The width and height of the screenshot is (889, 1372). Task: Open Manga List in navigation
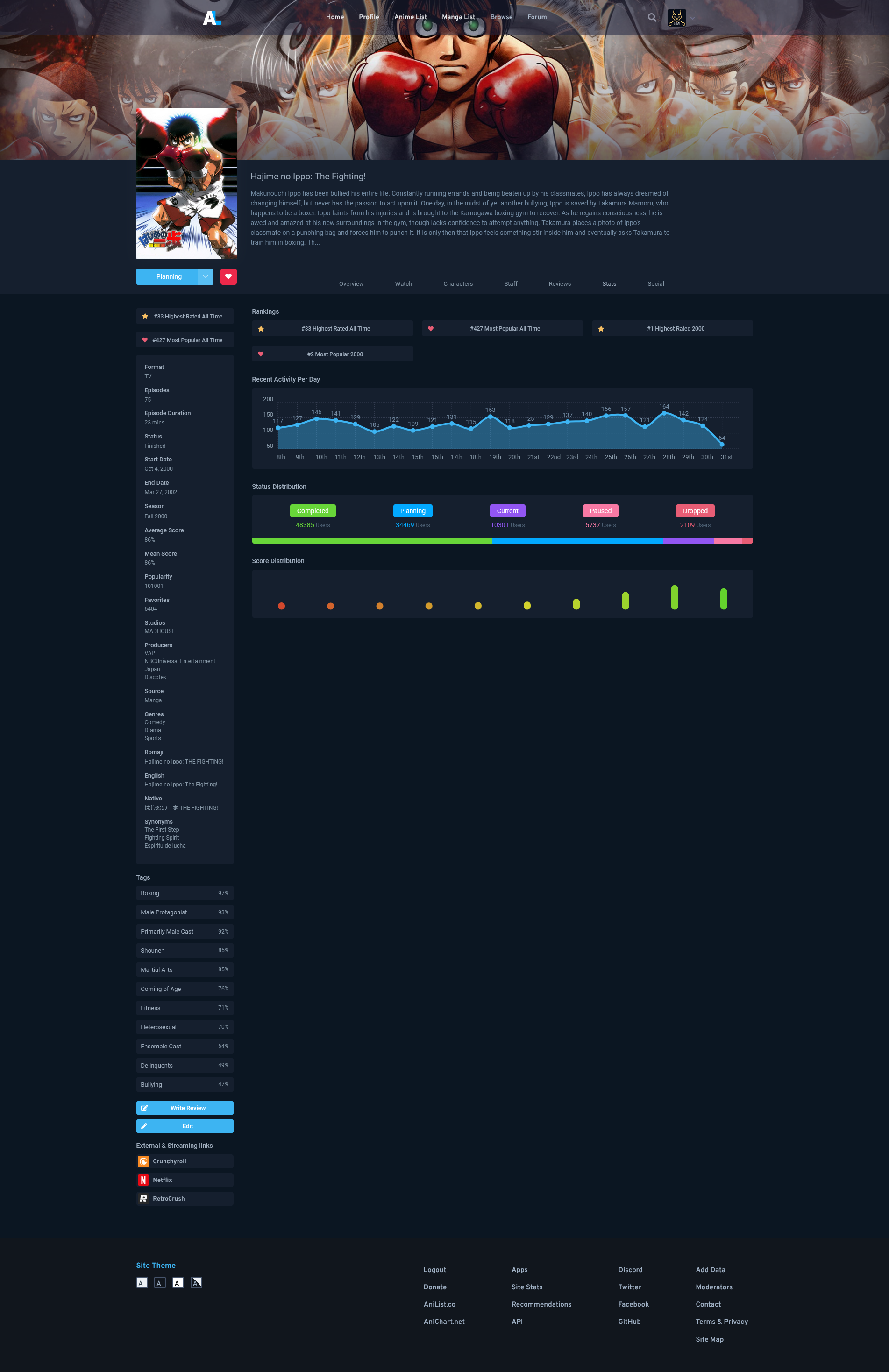tap(458, 17)
